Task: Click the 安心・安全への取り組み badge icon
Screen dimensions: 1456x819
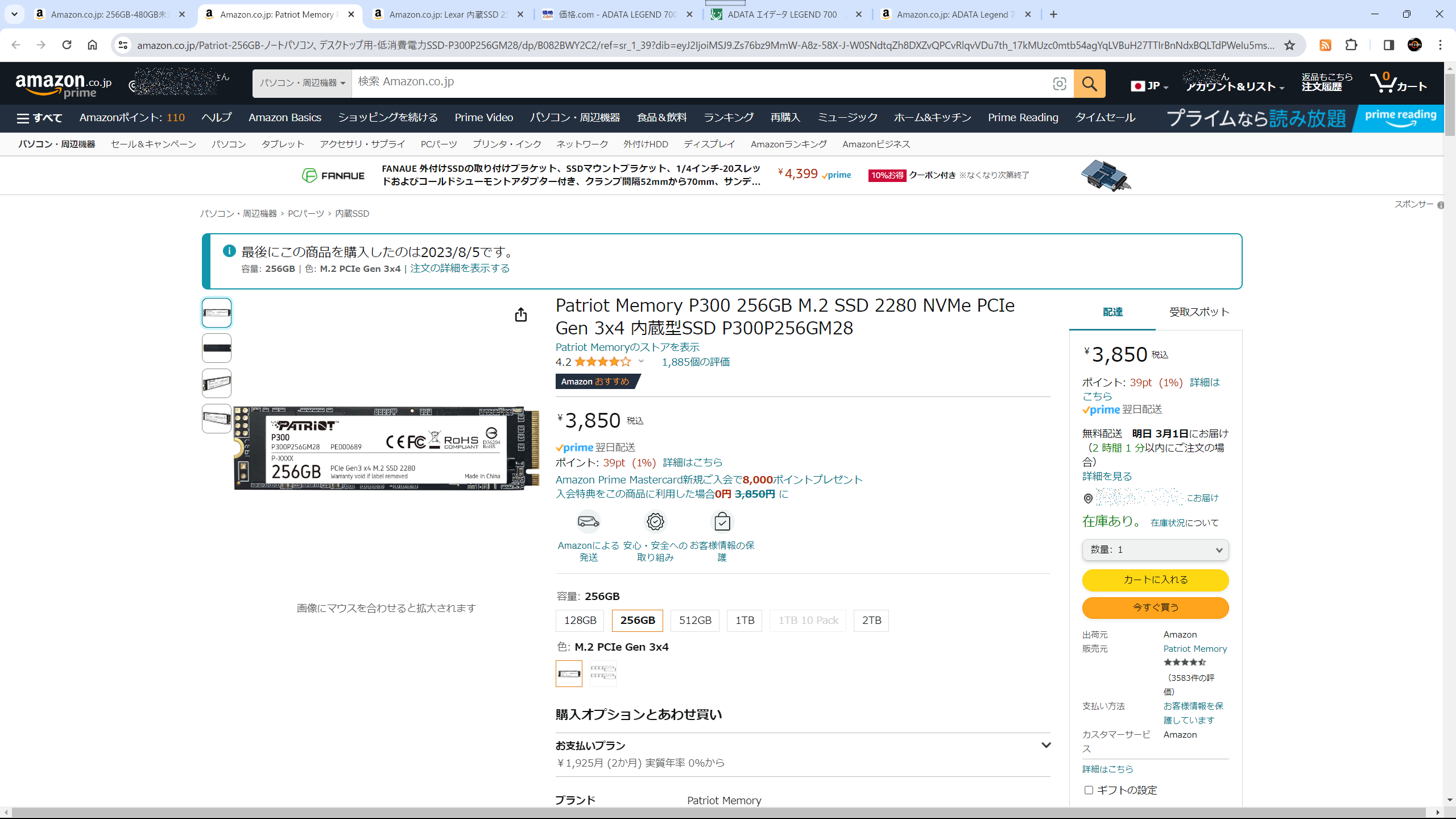Action: (655, 522)
